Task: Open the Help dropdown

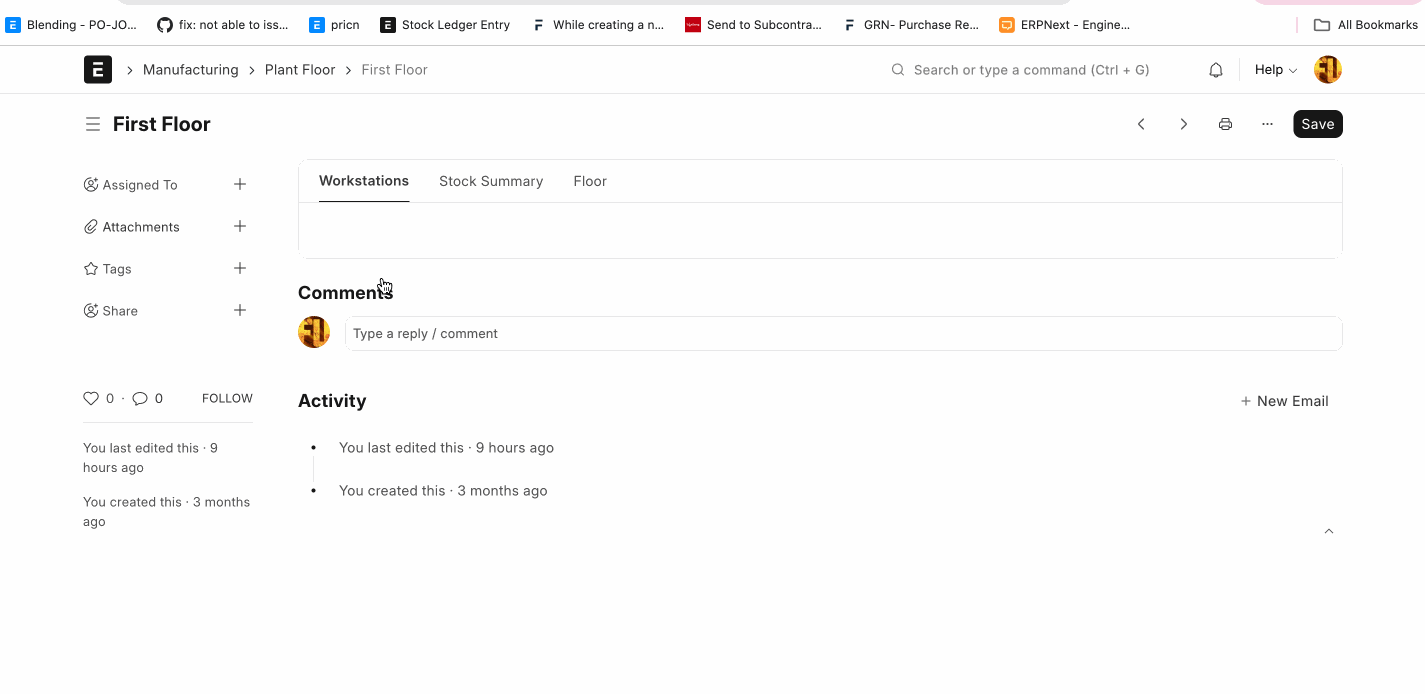Action: click(x=1275, y=70)
